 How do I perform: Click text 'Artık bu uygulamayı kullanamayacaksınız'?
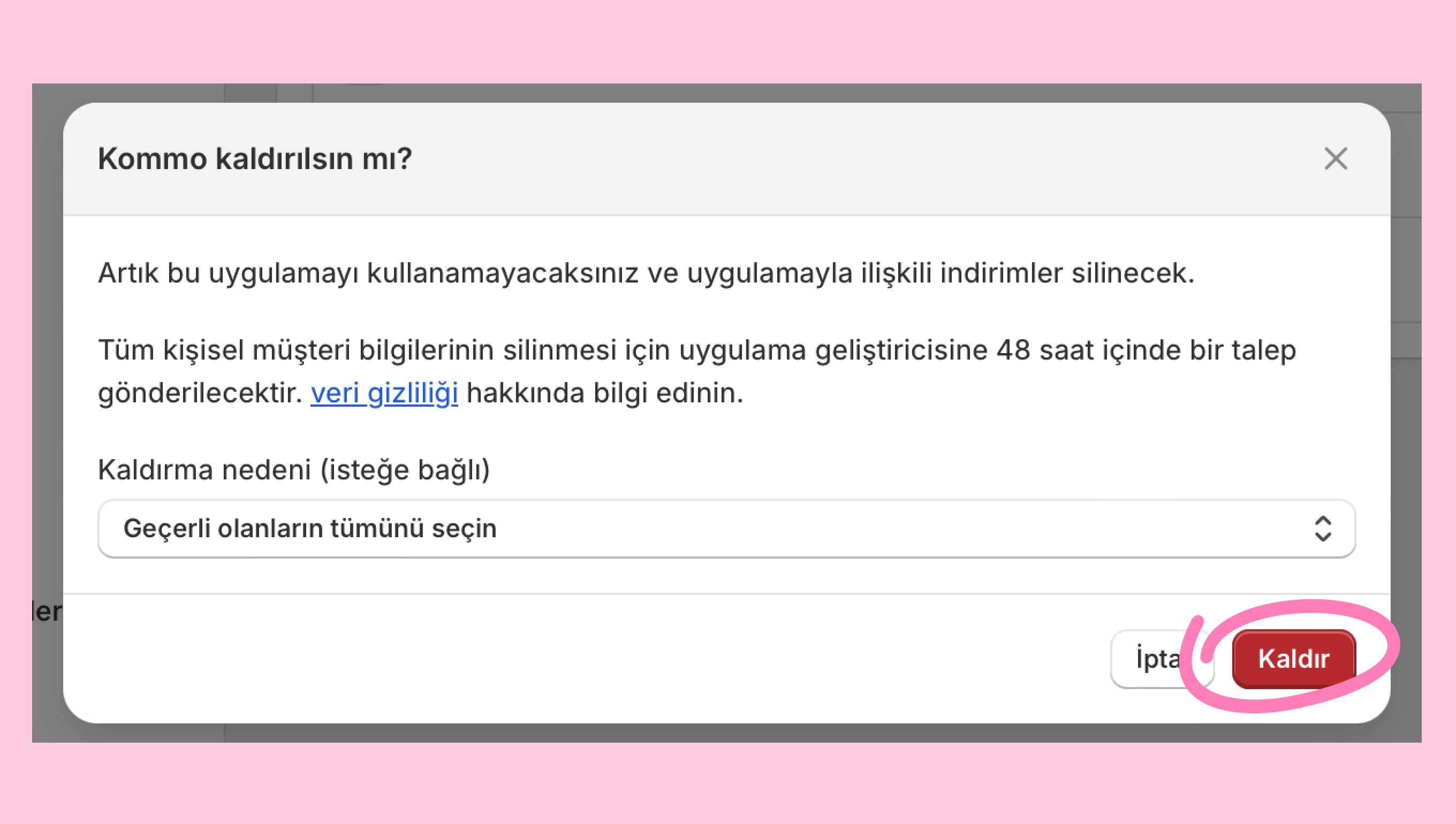point(368,273)
